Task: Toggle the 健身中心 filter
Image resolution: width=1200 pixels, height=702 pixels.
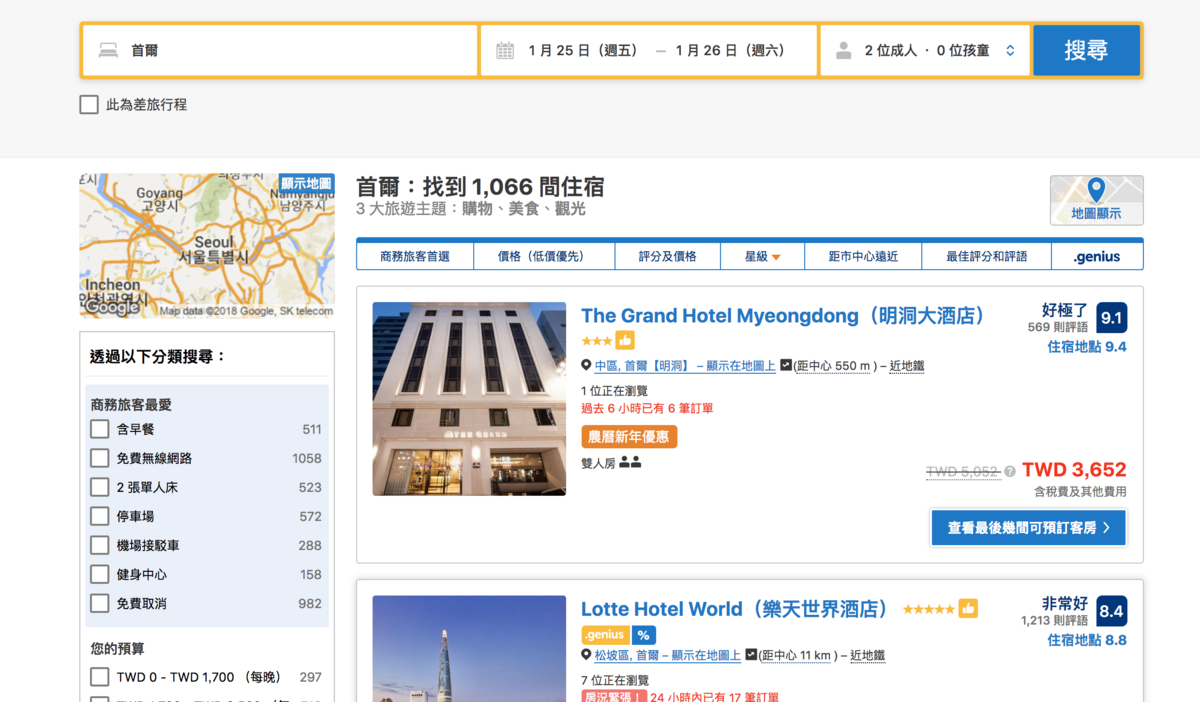Action: click(x=100, y=574)
